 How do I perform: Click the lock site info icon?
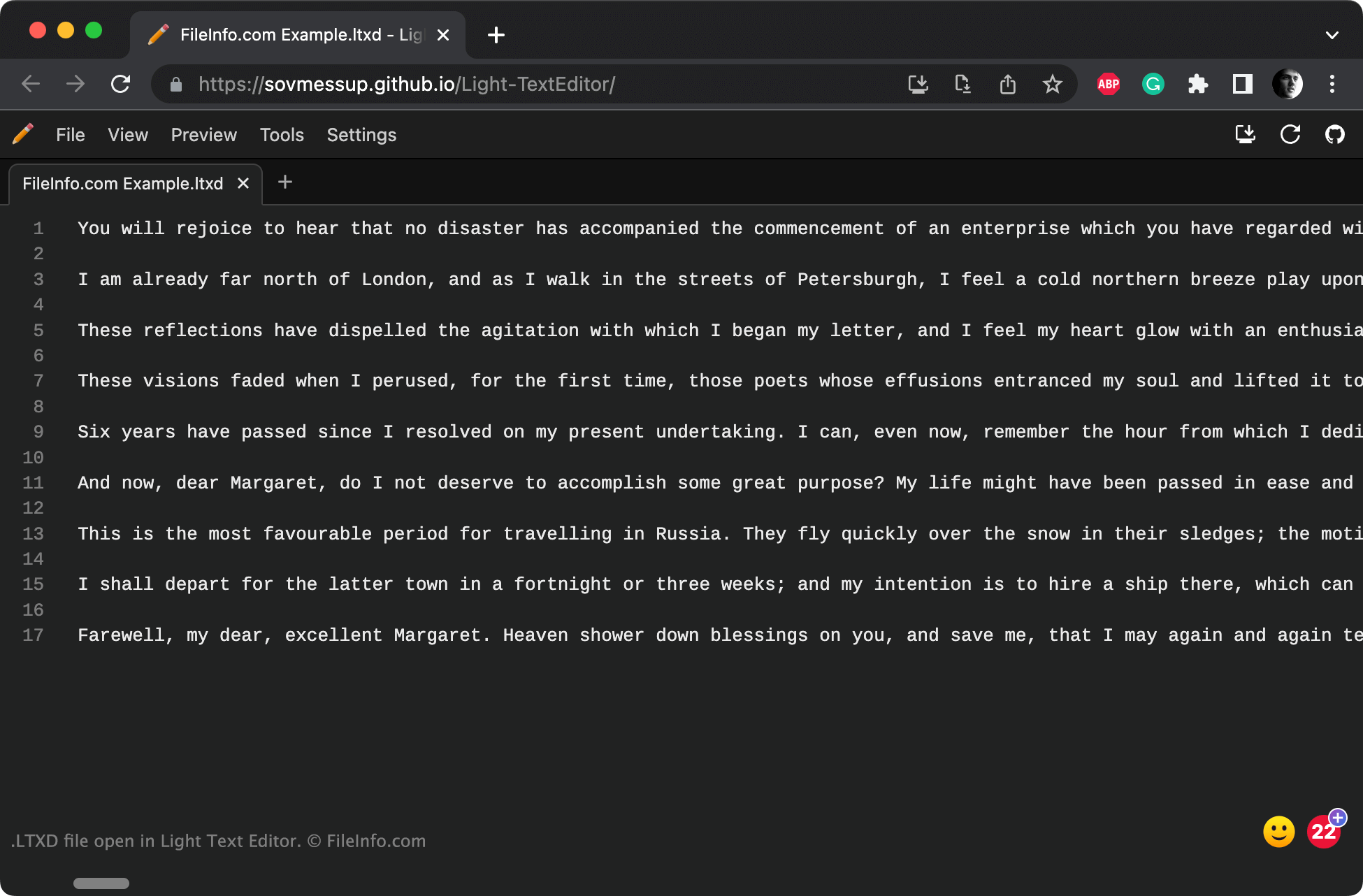coord(176,85)
